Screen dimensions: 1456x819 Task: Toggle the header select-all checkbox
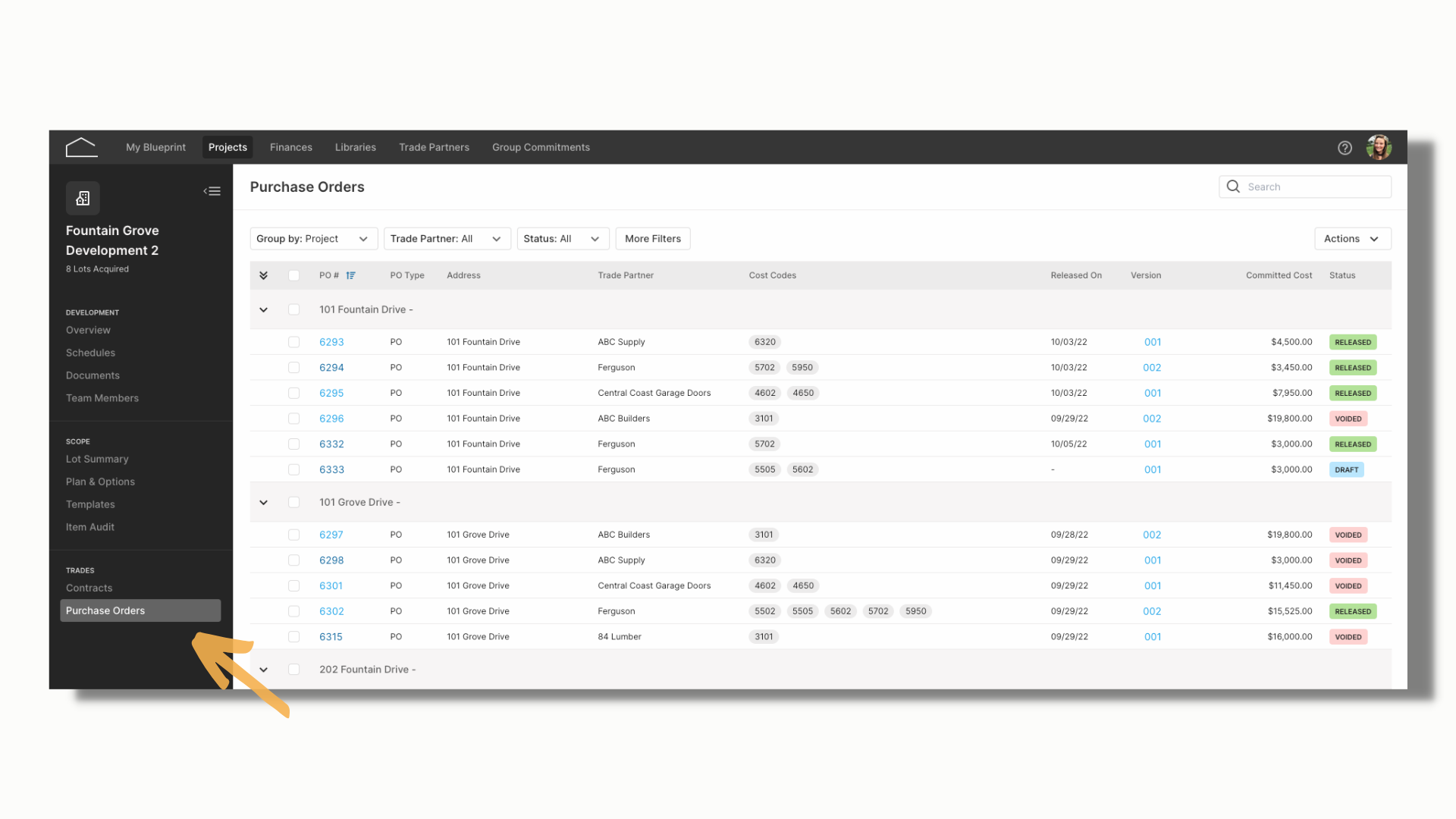coord(293,275)
